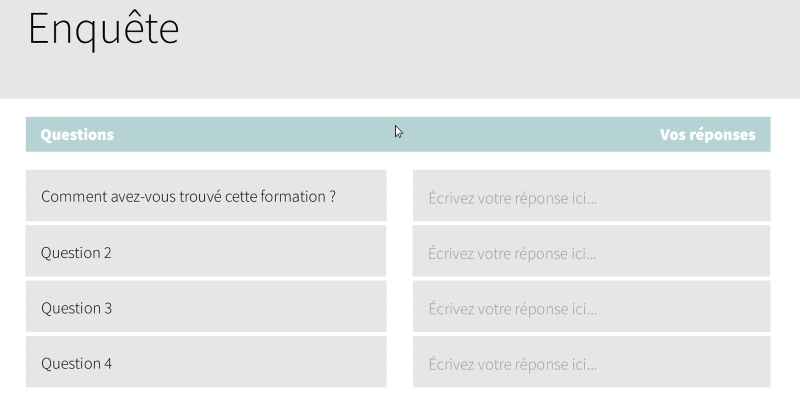Click the question mark ending the first question
800x400 pixels.
(x=333, y=196)
